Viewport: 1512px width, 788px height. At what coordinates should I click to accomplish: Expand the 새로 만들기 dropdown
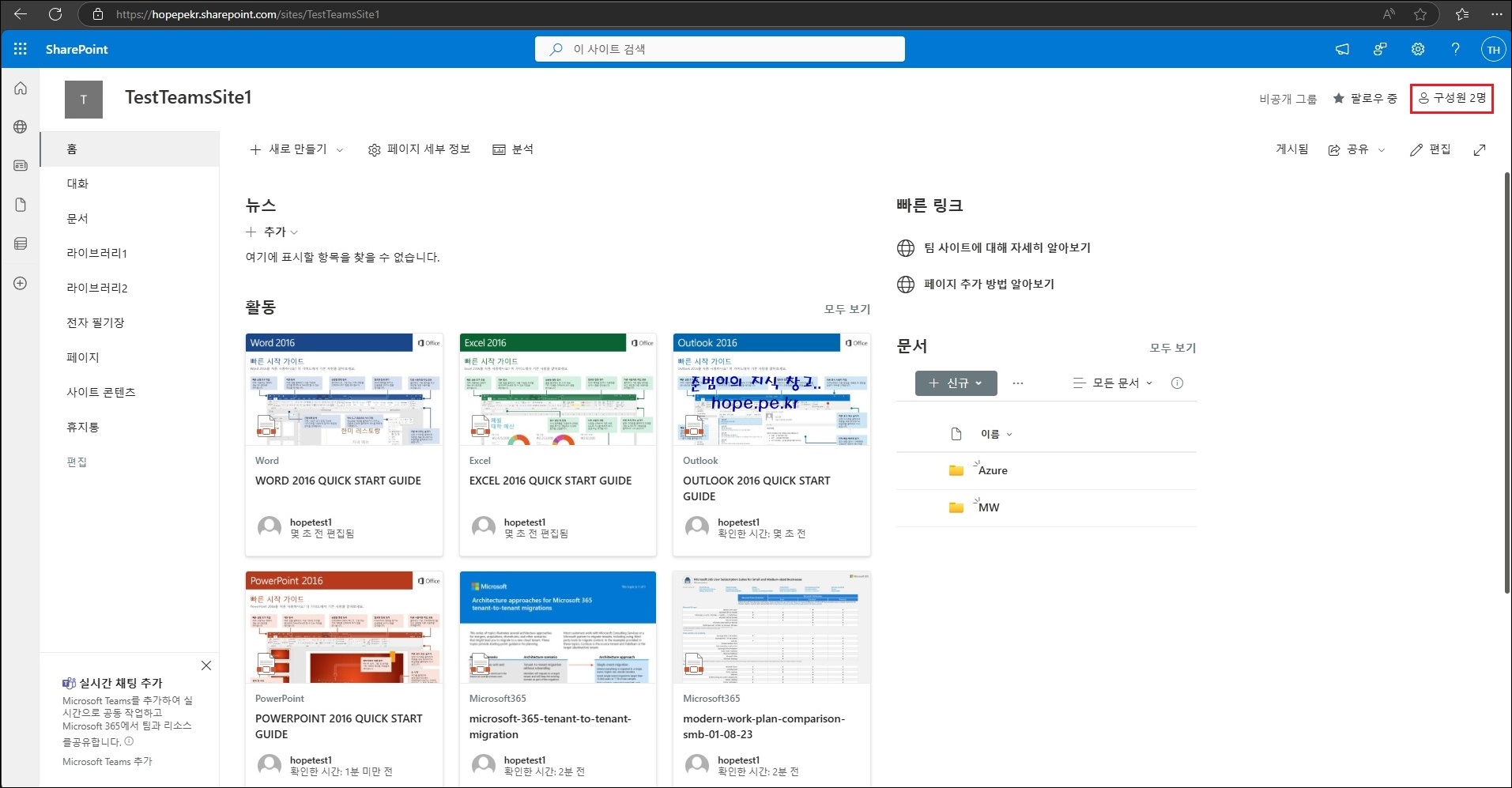[x=296, y=149]
